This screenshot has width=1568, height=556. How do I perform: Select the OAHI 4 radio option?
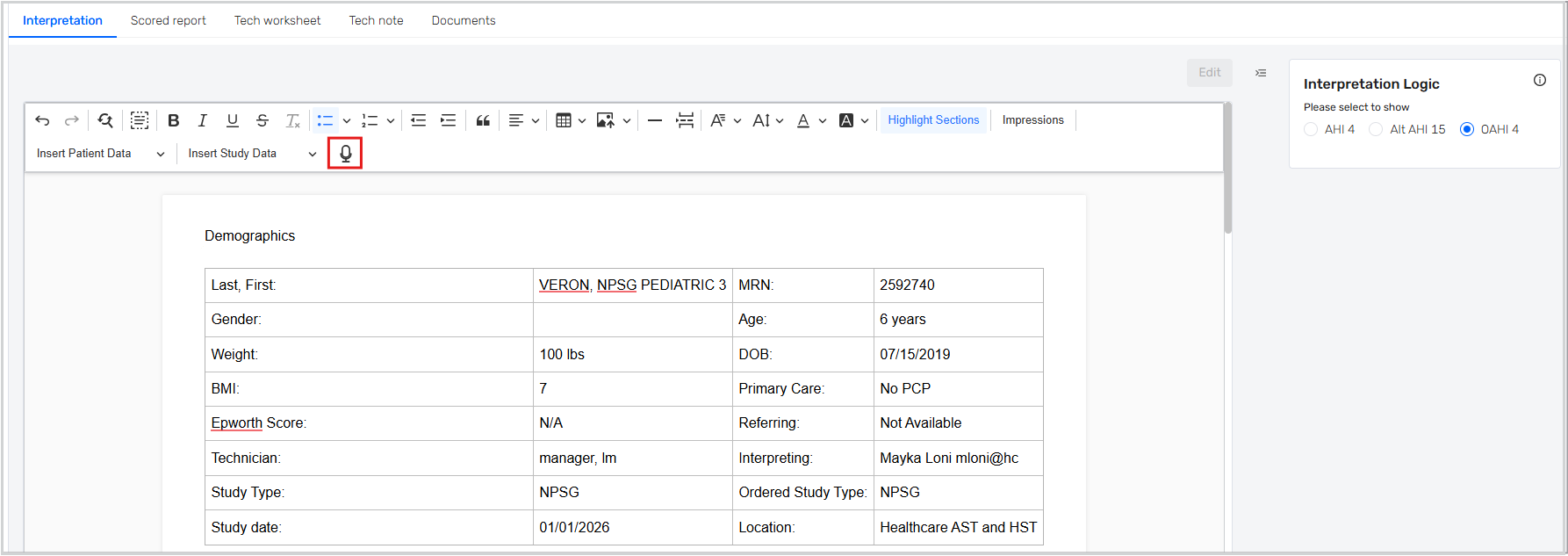tap(1467, 129)
